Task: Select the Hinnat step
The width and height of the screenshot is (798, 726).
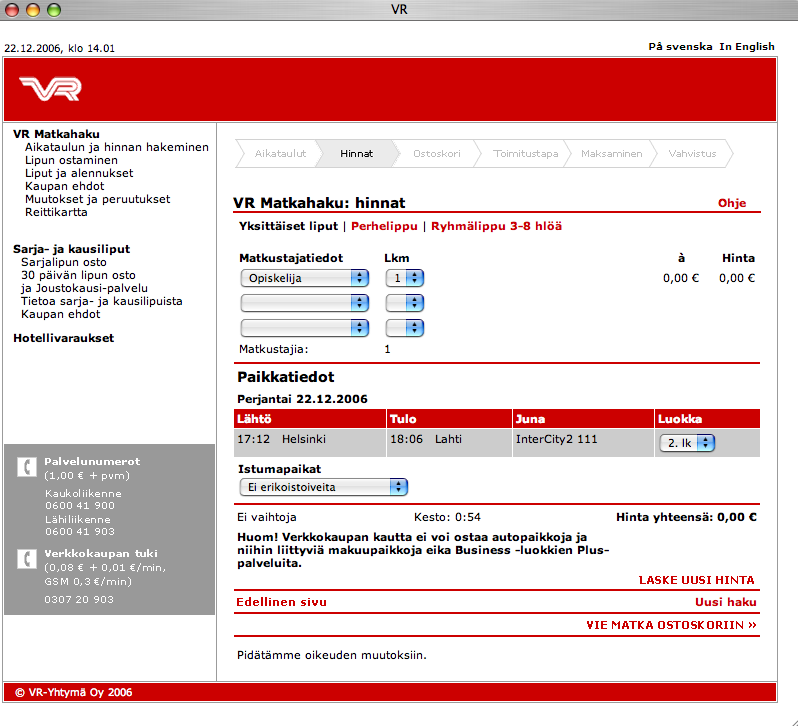Action: click(356, 154)
